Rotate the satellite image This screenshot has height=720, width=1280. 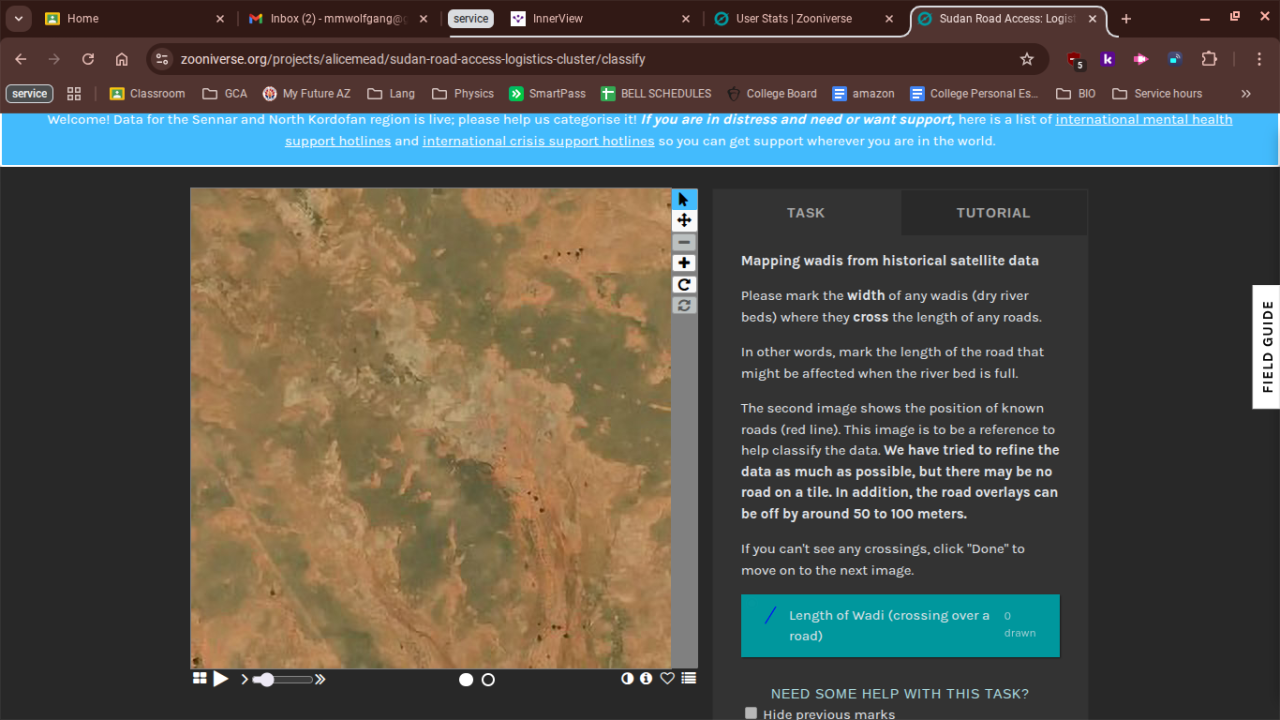pos(684,284)
